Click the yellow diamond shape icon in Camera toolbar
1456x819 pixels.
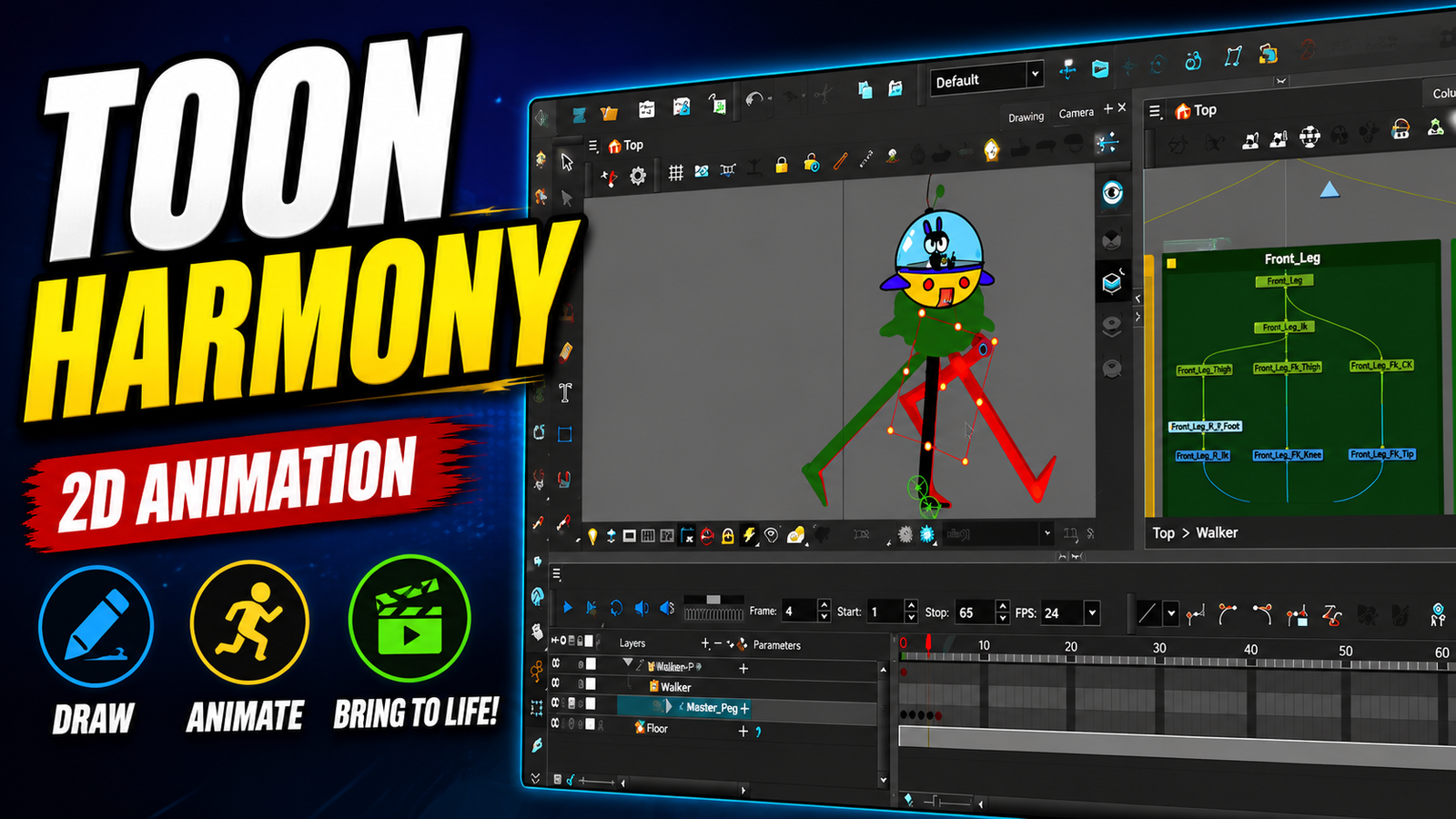click(x=991, y=150)
